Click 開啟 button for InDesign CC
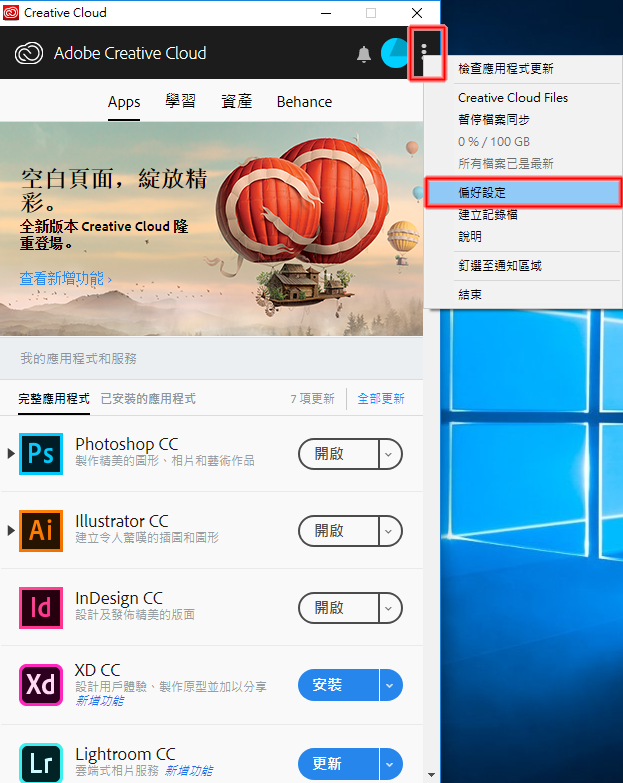Viewport: 623px width, 783px height. (338, 608)
